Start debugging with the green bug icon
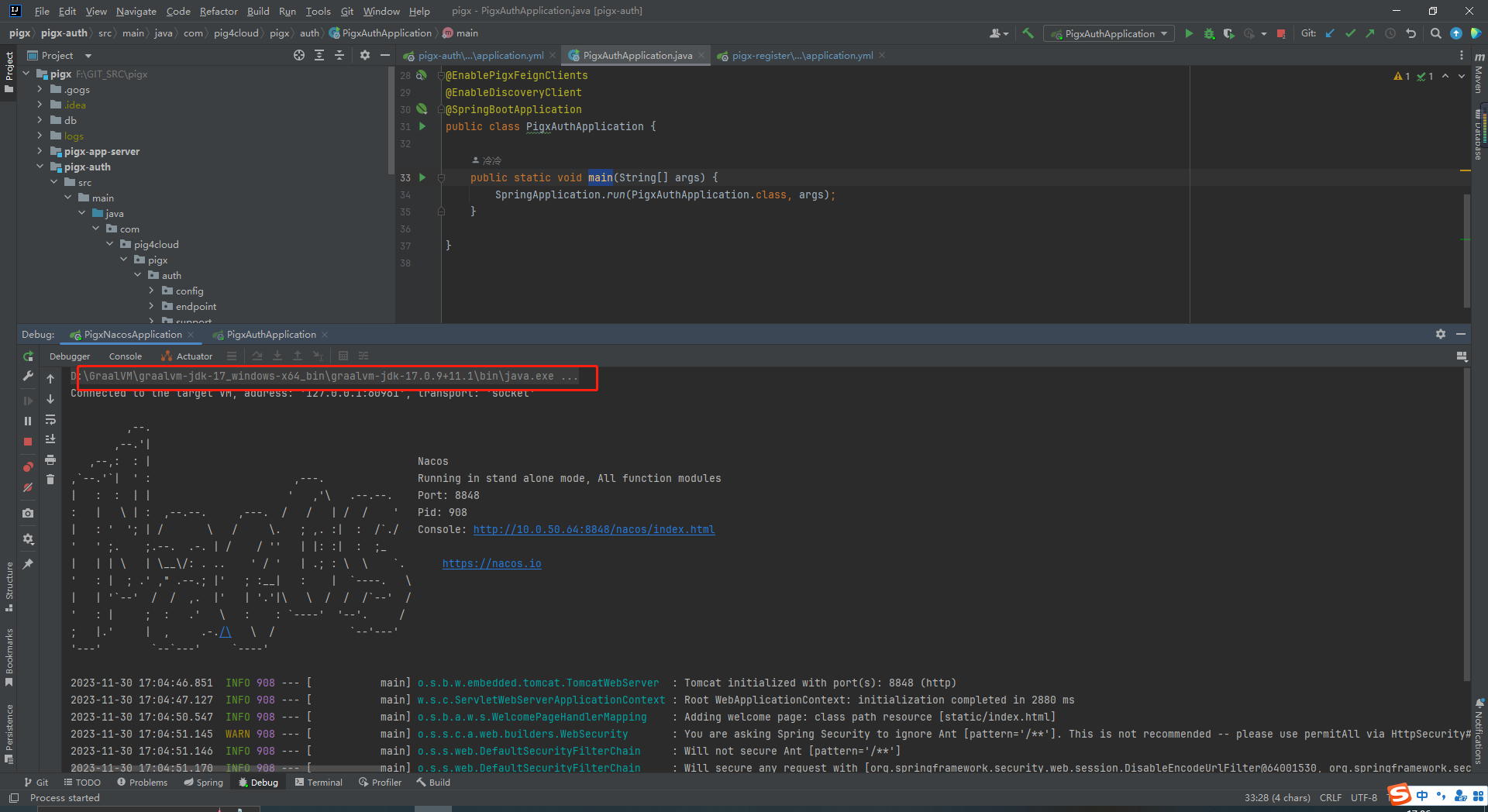Screen dimensions: 1488x812 pos(1209,33)
